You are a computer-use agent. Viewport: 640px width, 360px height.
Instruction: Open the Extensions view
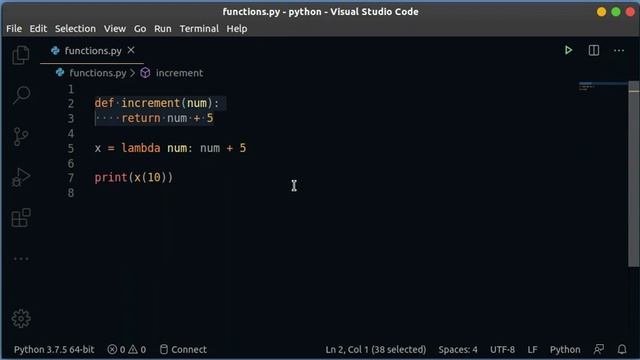click(21, 218)
